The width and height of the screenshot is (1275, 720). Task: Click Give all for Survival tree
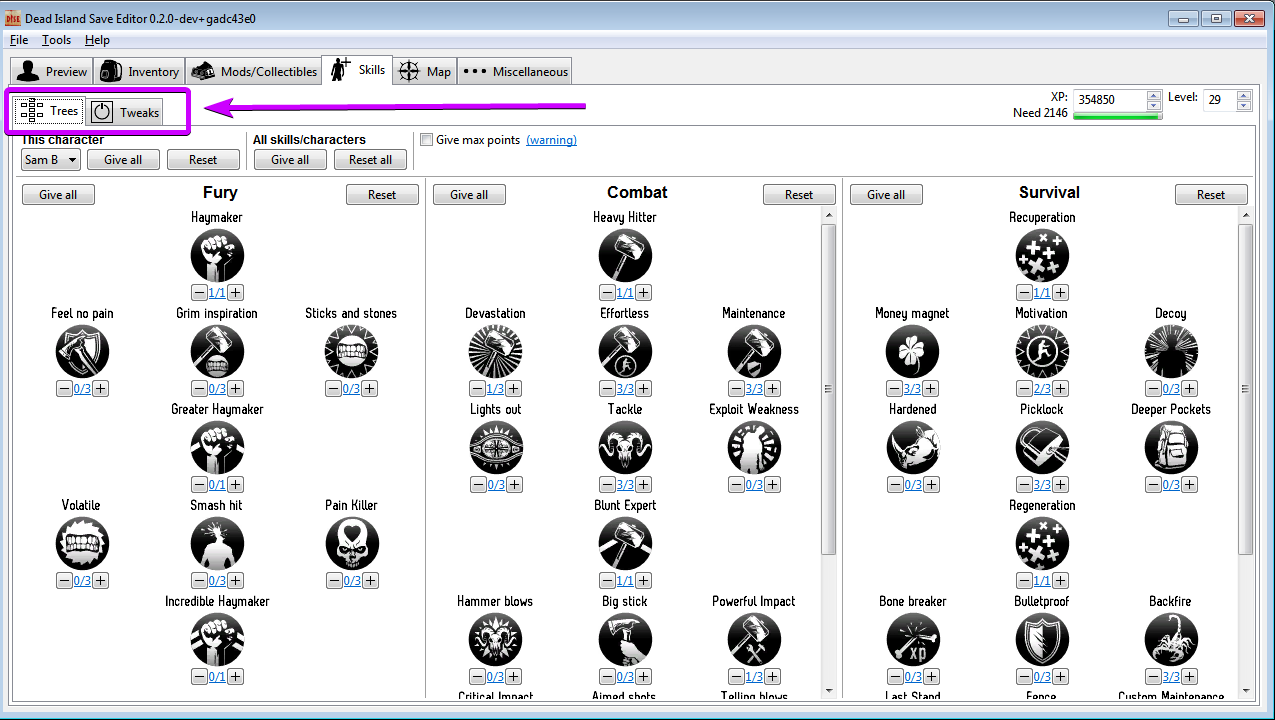tap(886, 195)
